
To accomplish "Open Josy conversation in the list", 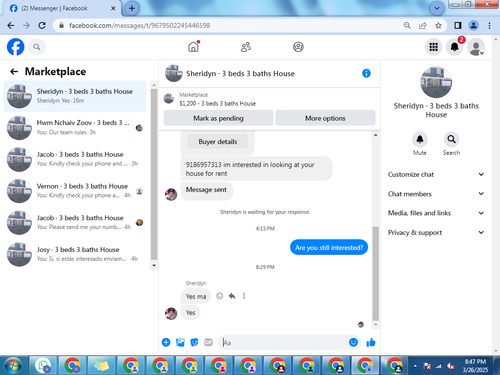I will (x=75, y=254).
